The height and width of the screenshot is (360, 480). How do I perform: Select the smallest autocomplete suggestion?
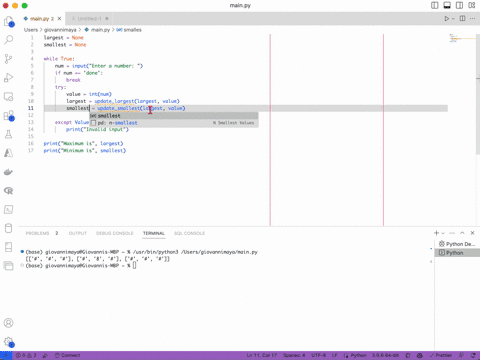174,116
